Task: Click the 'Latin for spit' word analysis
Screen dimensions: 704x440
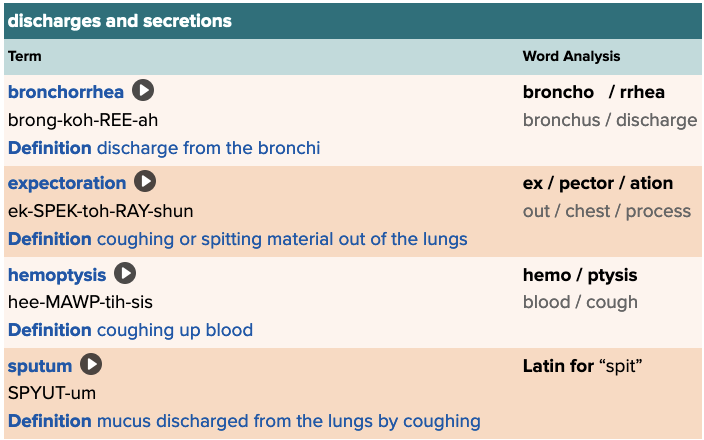Action: pos(582,366)
